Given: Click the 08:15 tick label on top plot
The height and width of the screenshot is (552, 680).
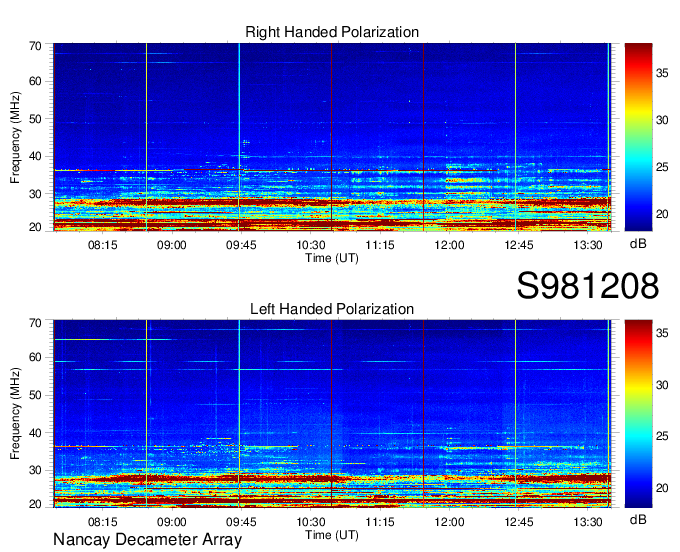Looking at the screenshot, I should point(103,245).
